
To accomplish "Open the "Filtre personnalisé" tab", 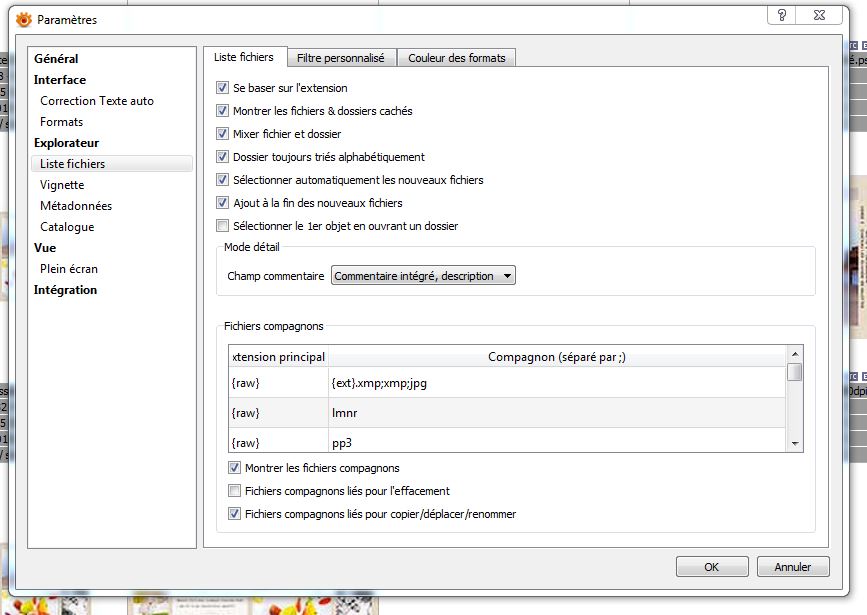I will (x=341, y=58).
